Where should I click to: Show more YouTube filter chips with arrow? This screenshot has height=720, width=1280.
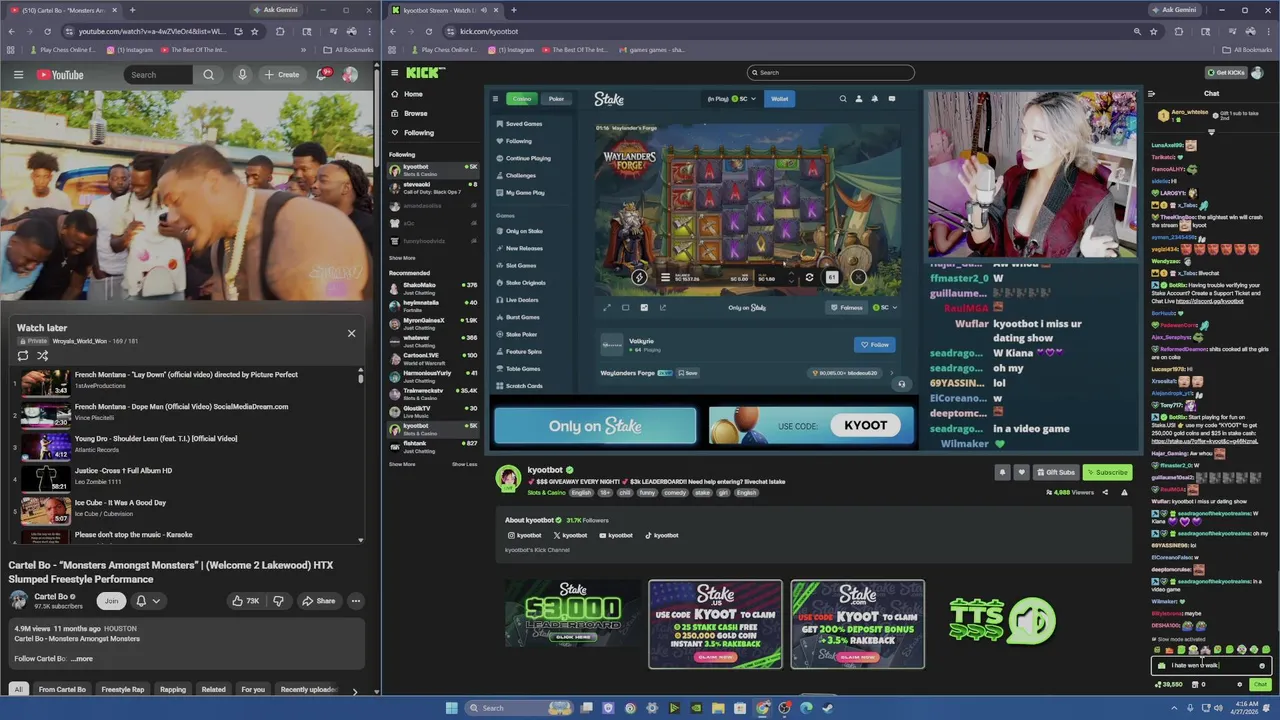pyautogui.click(x=354, y=690)
